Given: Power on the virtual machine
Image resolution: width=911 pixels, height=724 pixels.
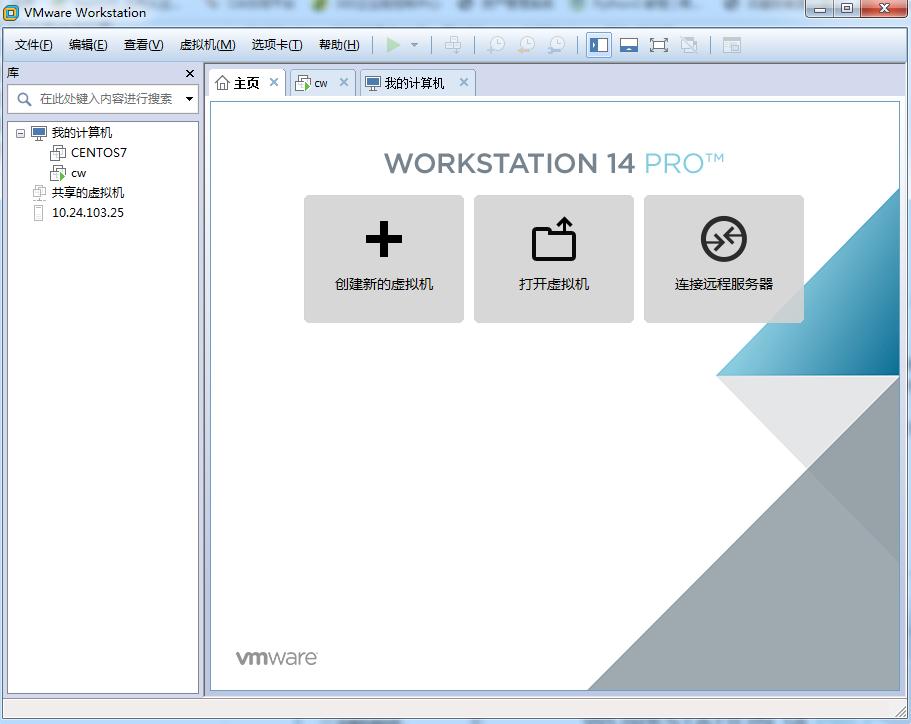Looking at the screenshot, I should [393, 45].
